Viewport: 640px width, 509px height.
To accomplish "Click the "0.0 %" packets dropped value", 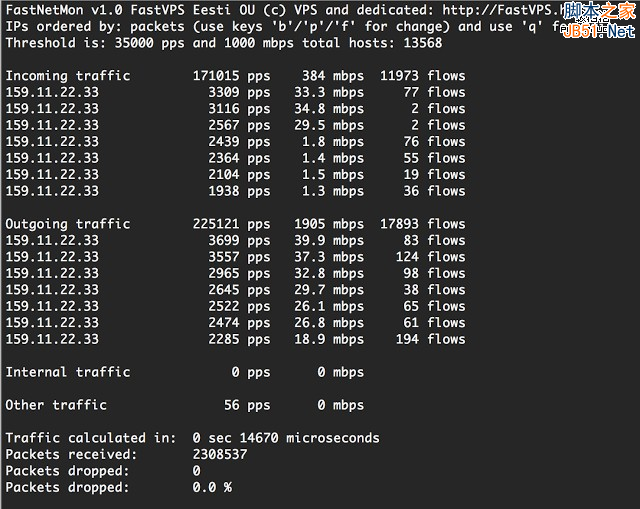I will click(x=212, y=487).
